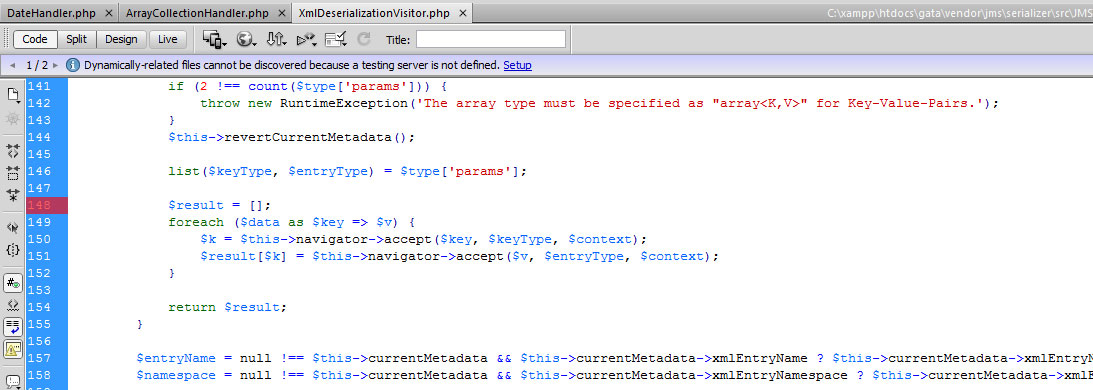Viewport: 1093px width, 390px height.
Task: Click line number 154 in gutter
Action: click(x=38, y=308)
